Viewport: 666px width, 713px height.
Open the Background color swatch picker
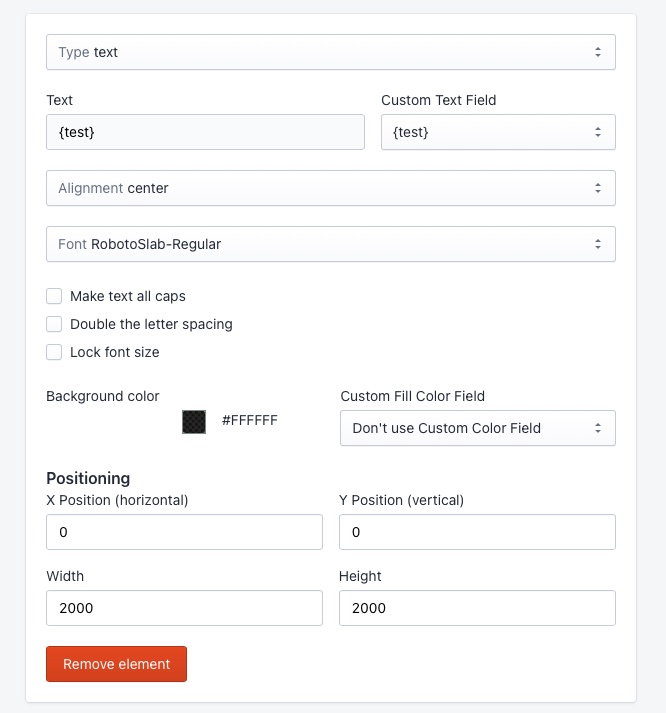click(194, 421)
